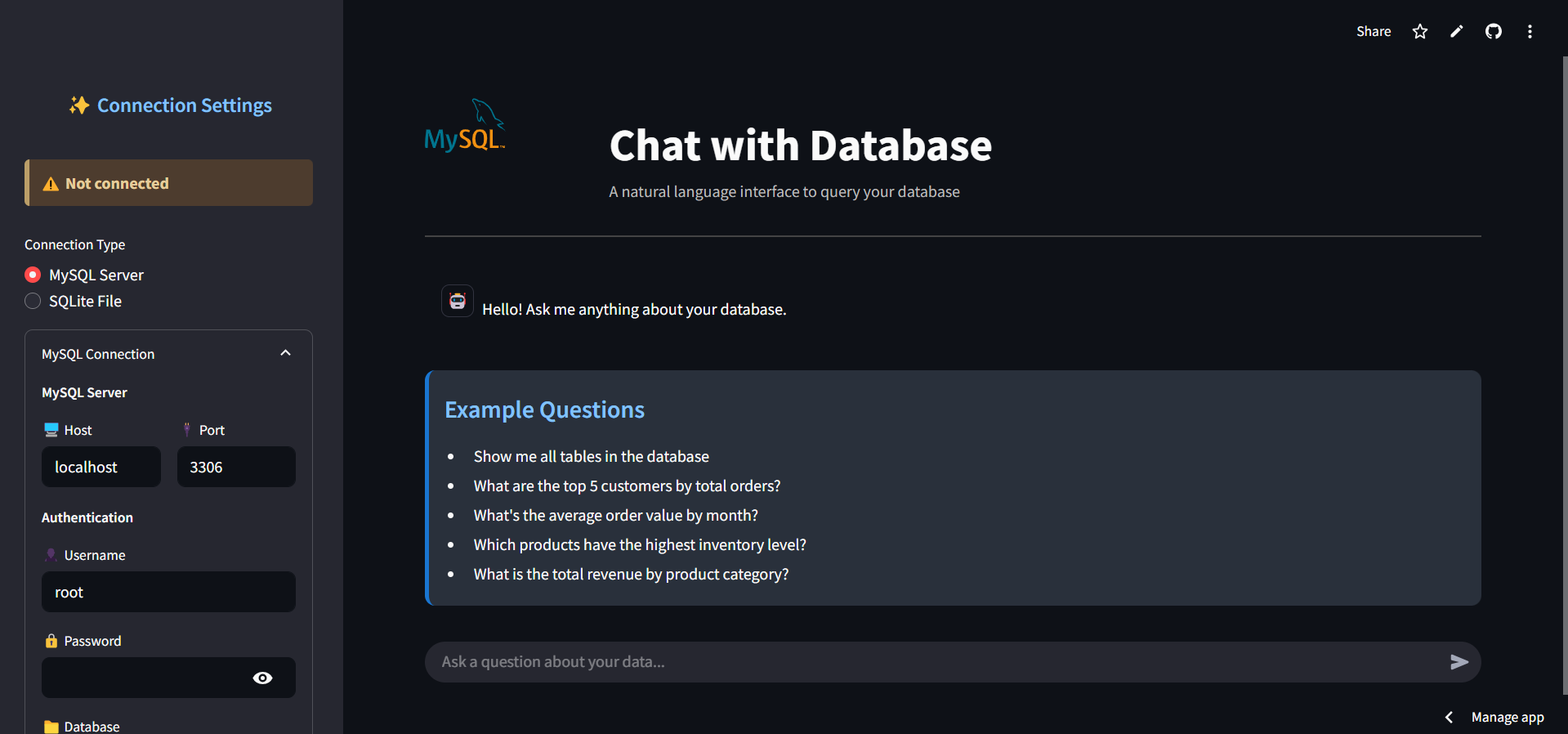
Task: Select MySQL Server connection type
Action: tap(33, 275)
